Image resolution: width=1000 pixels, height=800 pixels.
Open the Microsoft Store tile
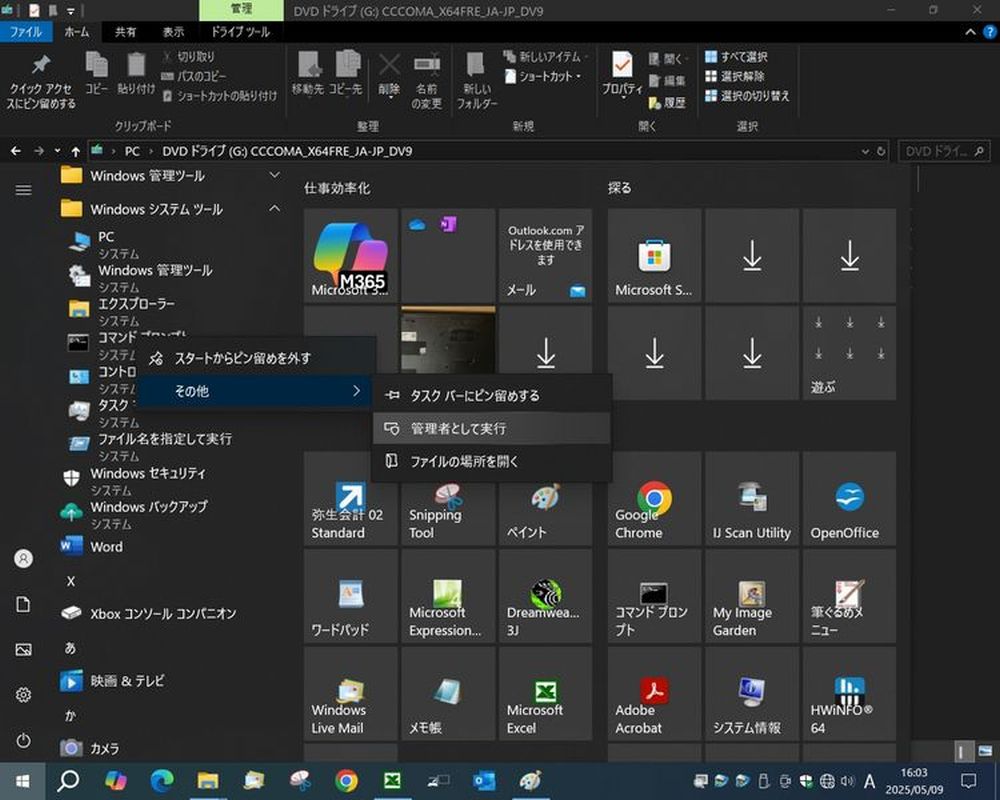point(654,255)
